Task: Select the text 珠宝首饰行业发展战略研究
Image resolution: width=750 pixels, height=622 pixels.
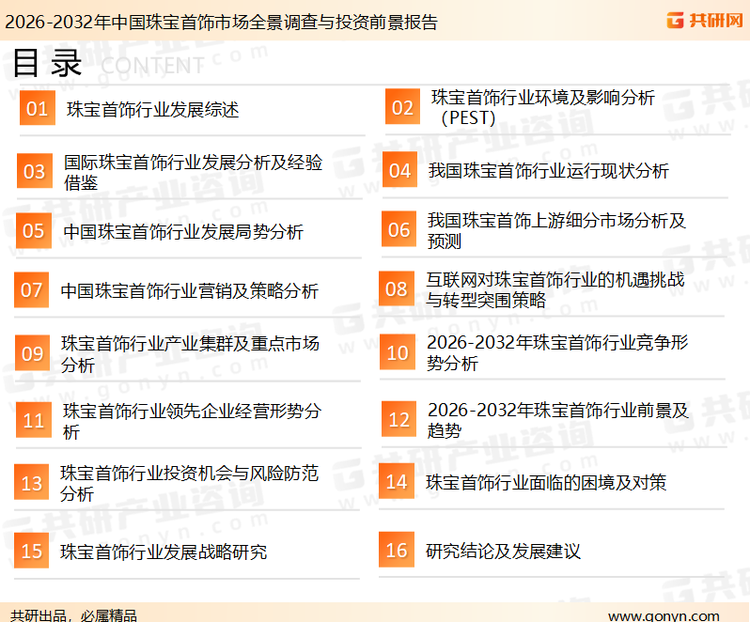Action: (164, 552)
